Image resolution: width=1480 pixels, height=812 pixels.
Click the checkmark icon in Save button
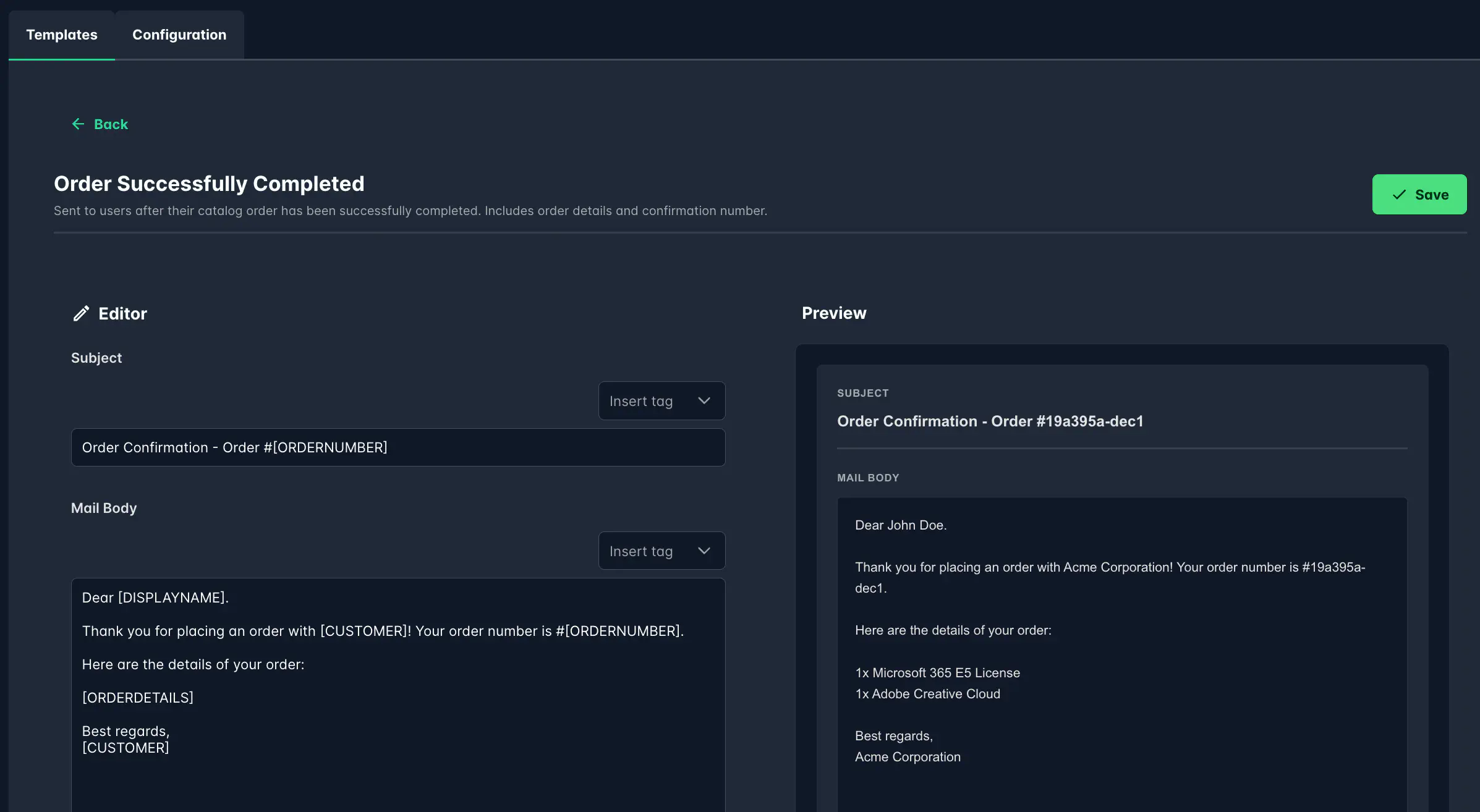pos(1399,195)
